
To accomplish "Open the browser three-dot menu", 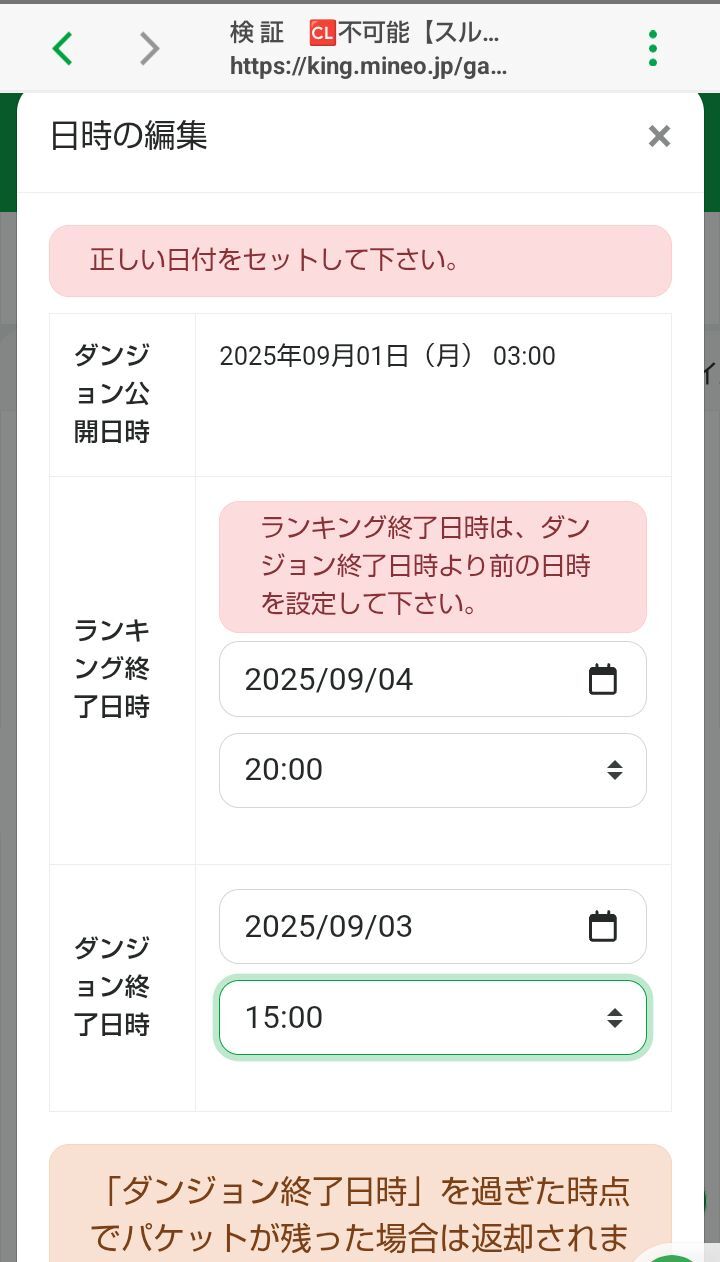I will [653, 48].
